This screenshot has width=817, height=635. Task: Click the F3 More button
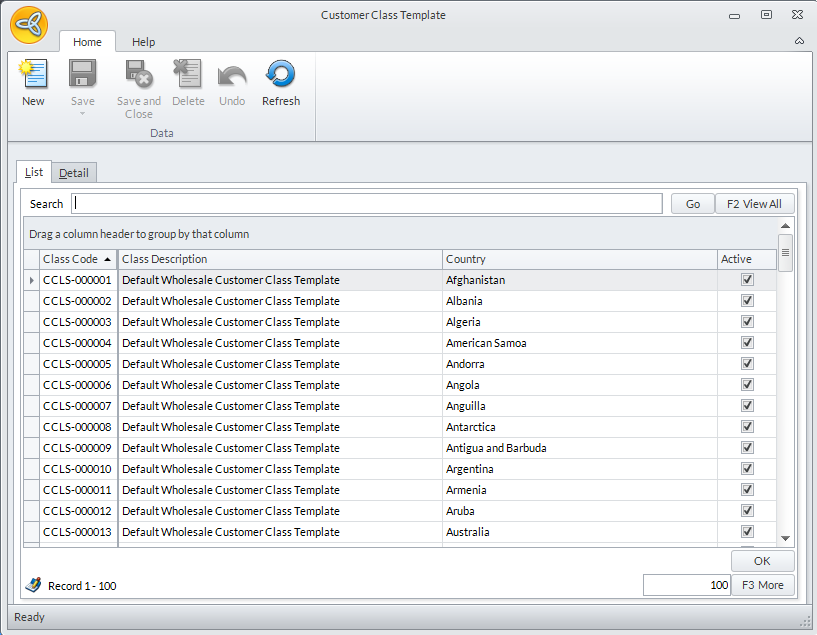pos(762,585)
